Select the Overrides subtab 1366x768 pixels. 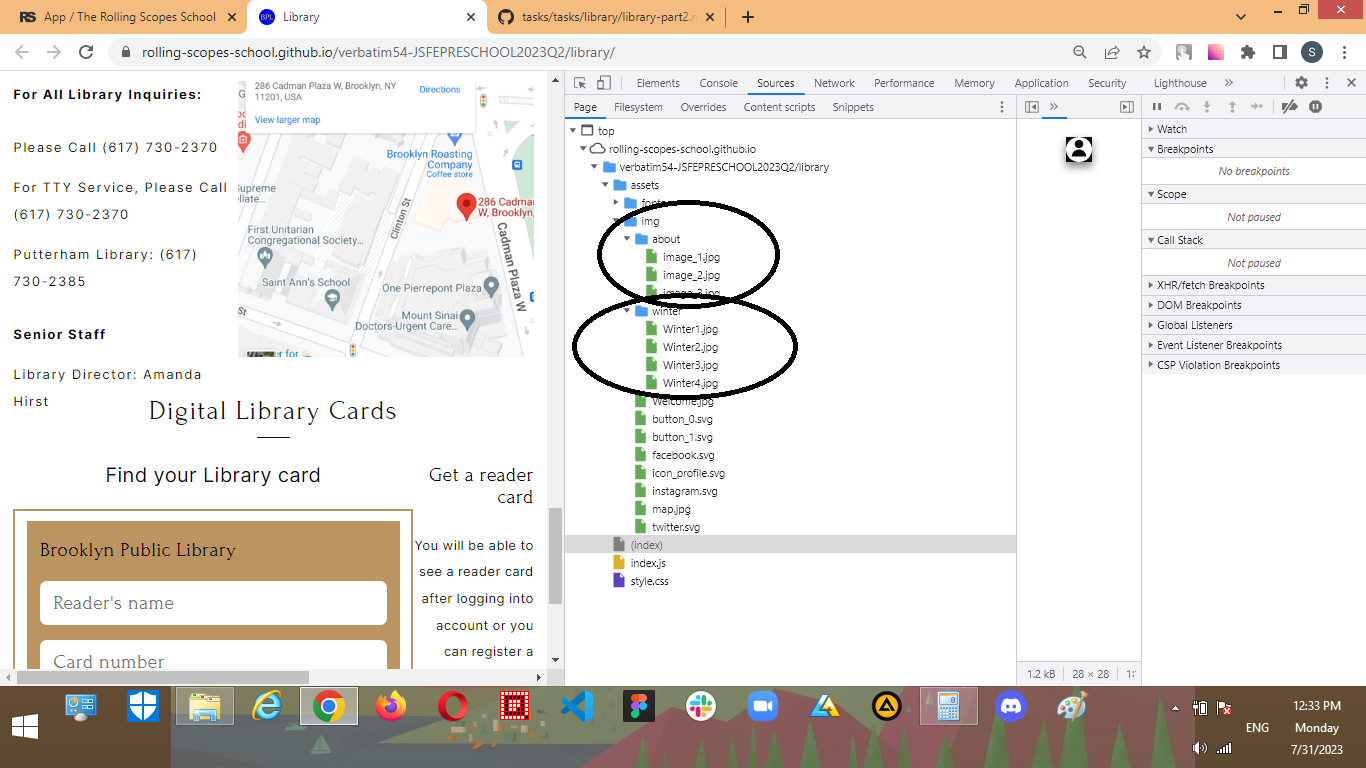[703, 107]
